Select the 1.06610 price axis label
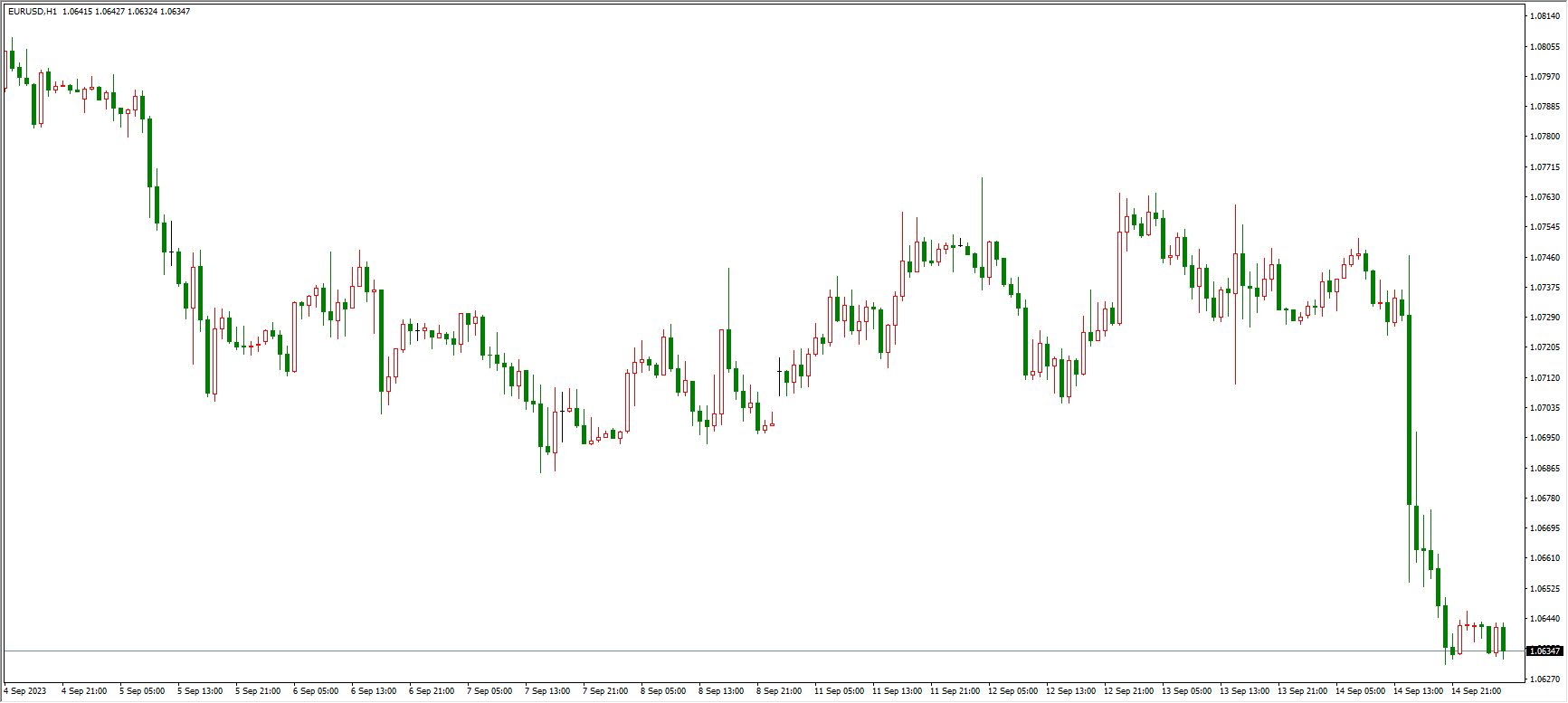This screenshot has width=1568, height=703. (1545, 558)
